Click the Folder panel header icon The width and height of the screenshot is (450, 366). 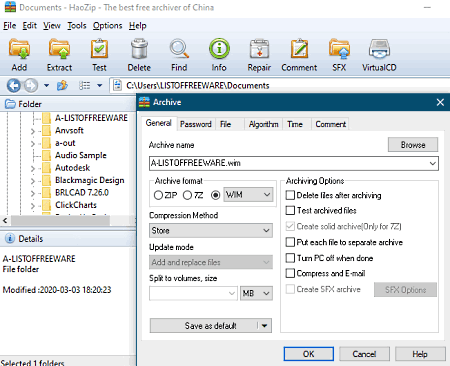10,104
